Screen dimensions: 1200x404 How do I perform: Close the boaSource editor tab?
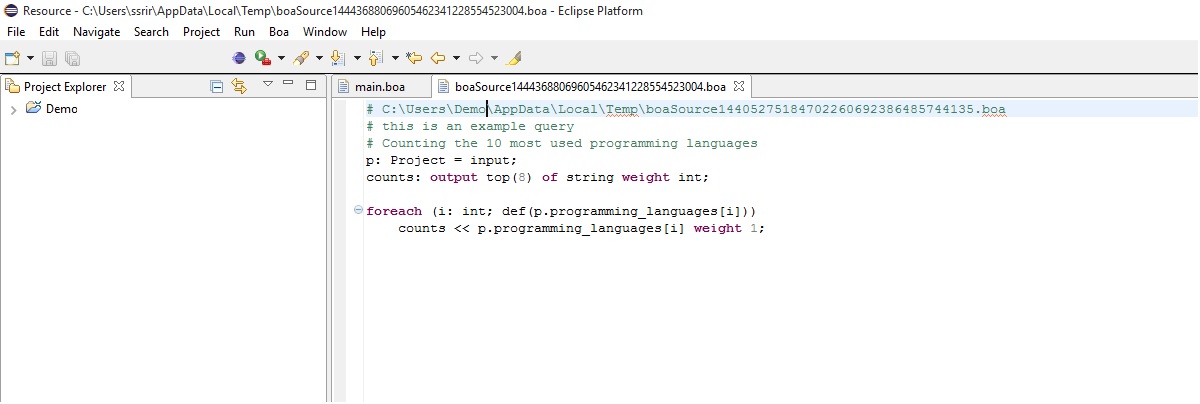point(739,86)
